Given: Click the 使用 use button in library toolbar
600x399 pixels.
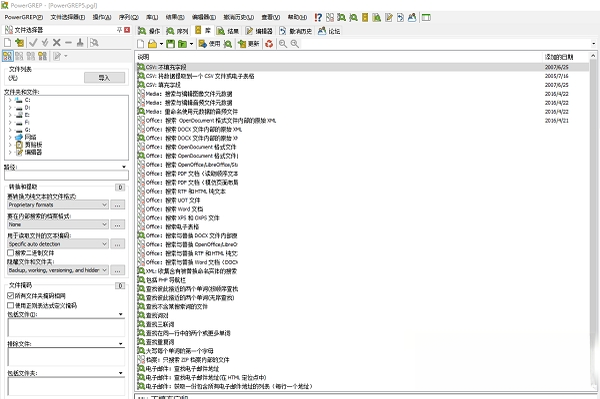Looking at the screenshot, I should [209, 44].
